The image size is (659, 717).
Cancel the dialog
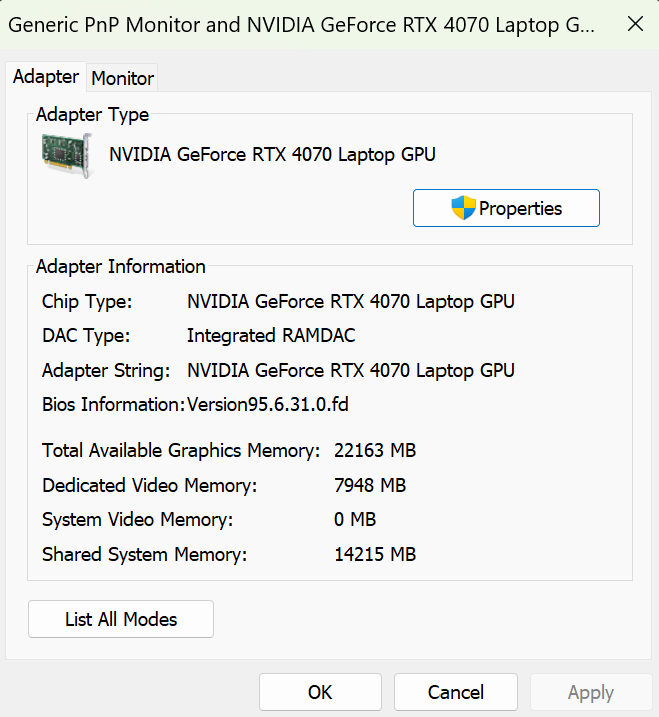[455, 692]
